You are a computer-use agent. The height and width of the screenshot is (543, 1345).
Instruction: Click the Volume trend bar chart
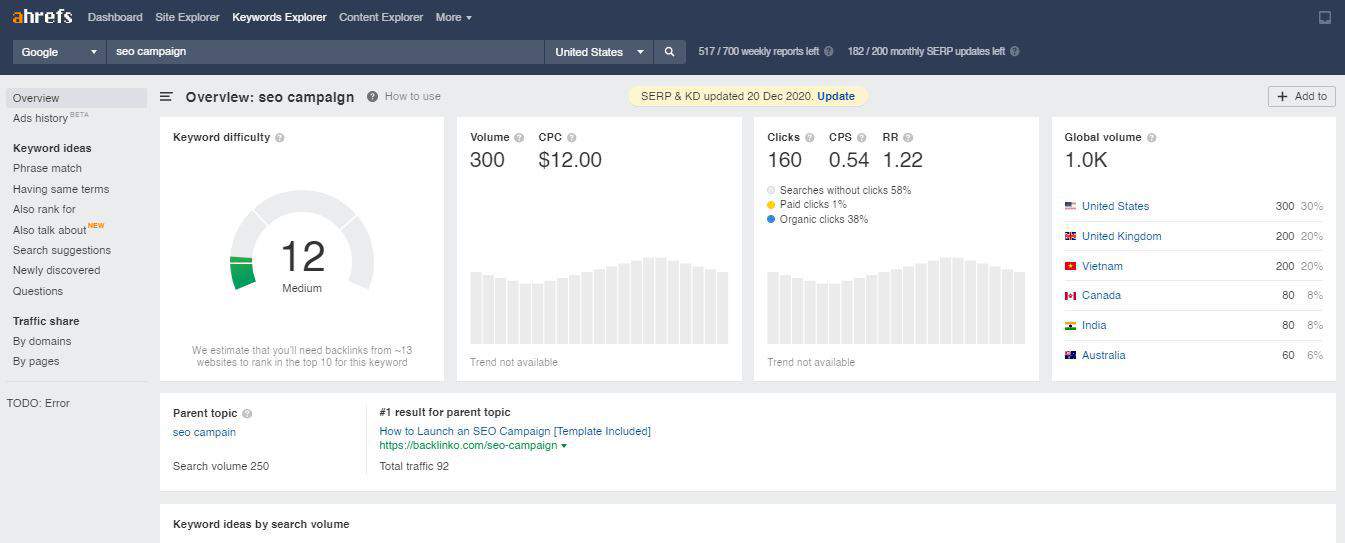pyautogui.click(x=599, y=301)
